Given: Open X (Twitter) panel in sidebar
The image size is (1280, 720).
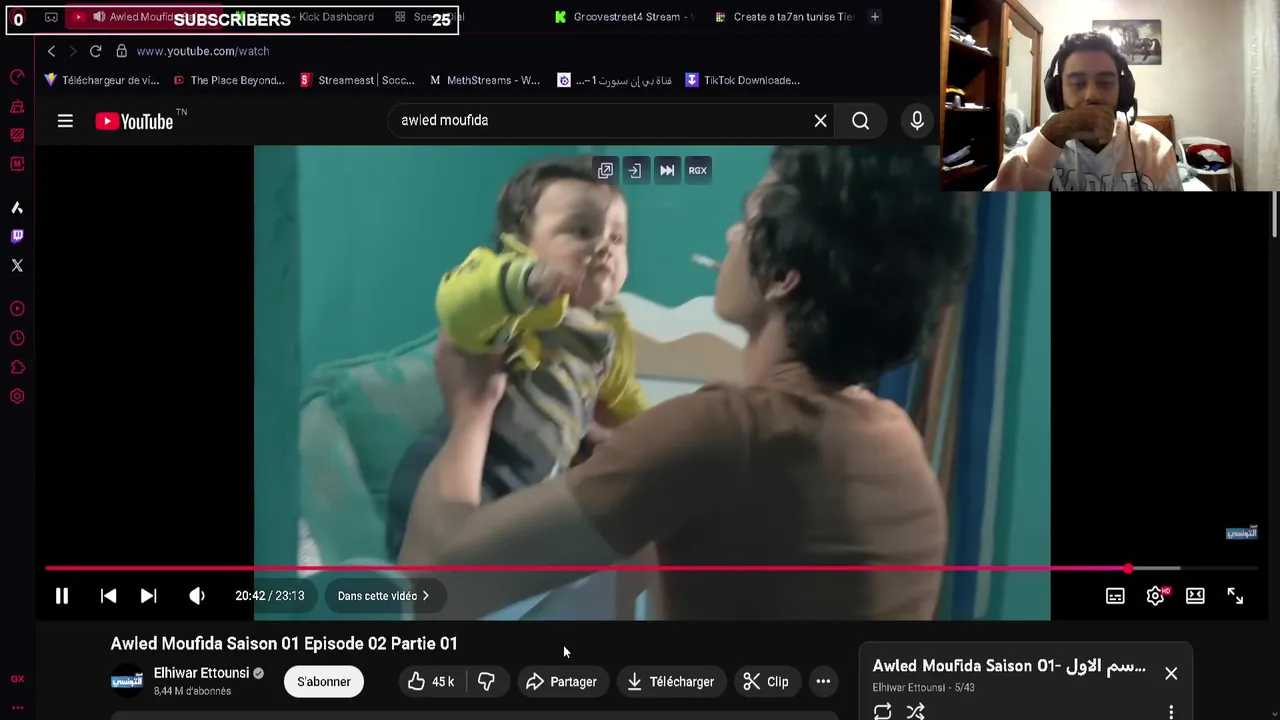Looking at the screenshot, I should point(17,266).
